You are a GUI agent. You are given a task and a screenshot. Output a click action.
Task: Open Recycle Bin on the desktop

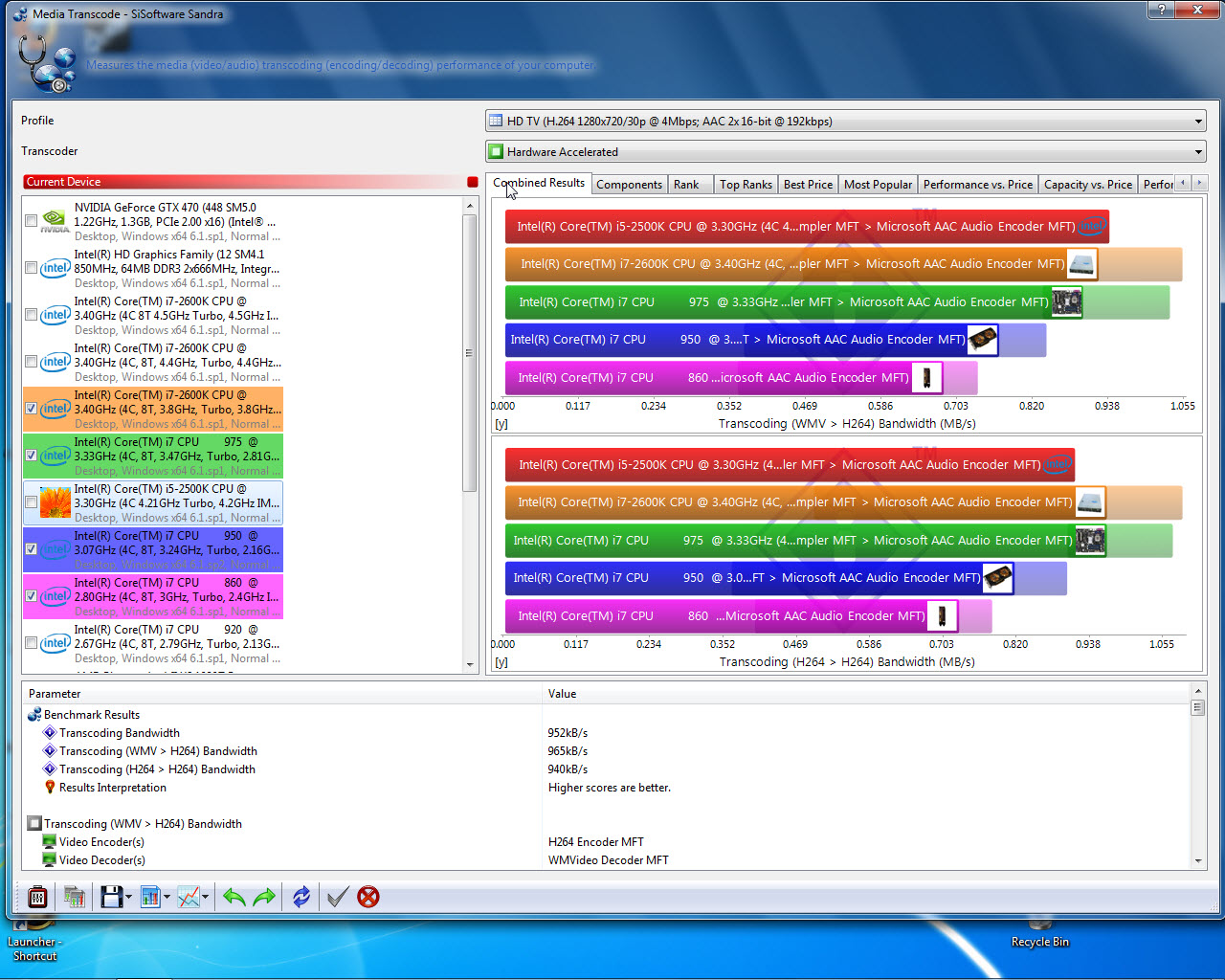click(1039, 933)
